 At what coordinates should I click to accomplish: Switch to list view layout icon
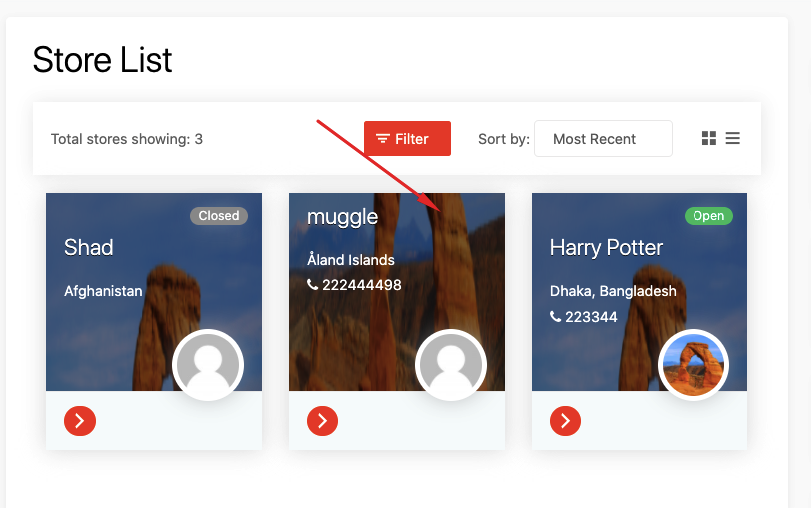(x=732, y=138)
